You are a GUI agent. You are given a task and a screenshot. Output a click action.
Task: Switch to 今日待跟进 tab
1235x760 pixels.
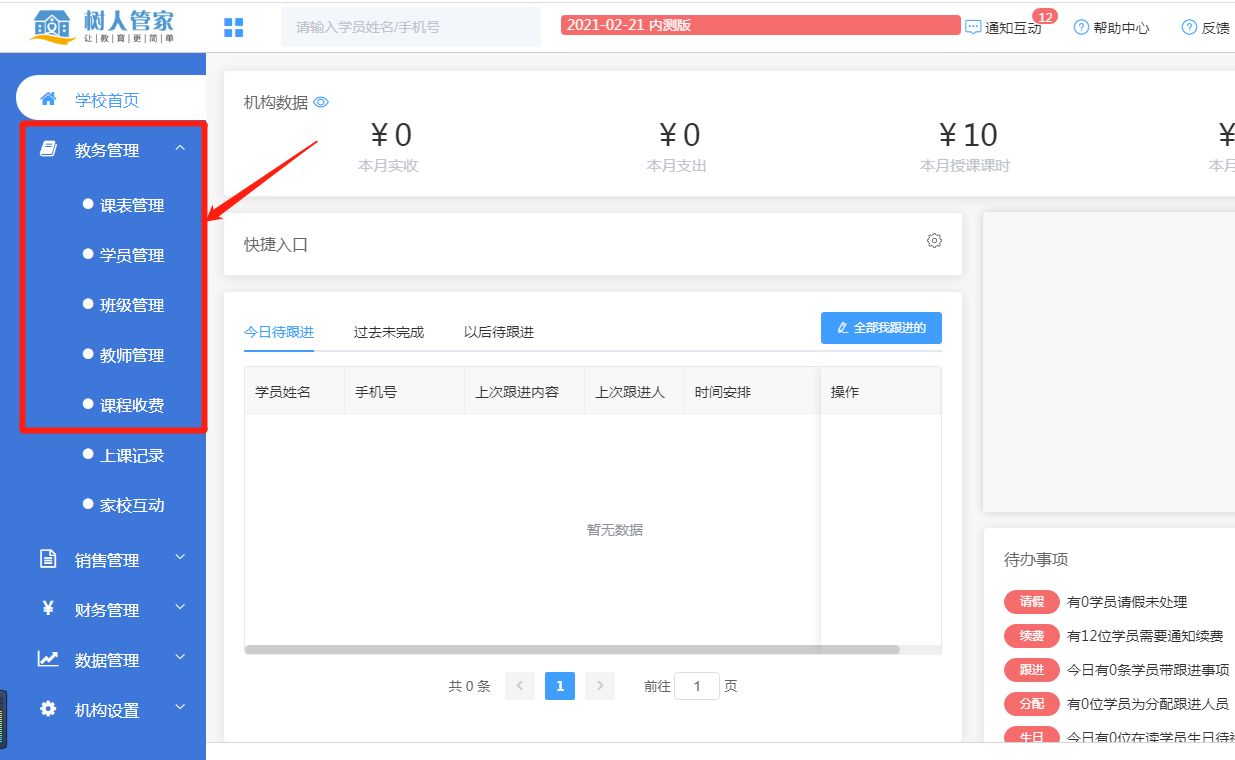[279, 332]
